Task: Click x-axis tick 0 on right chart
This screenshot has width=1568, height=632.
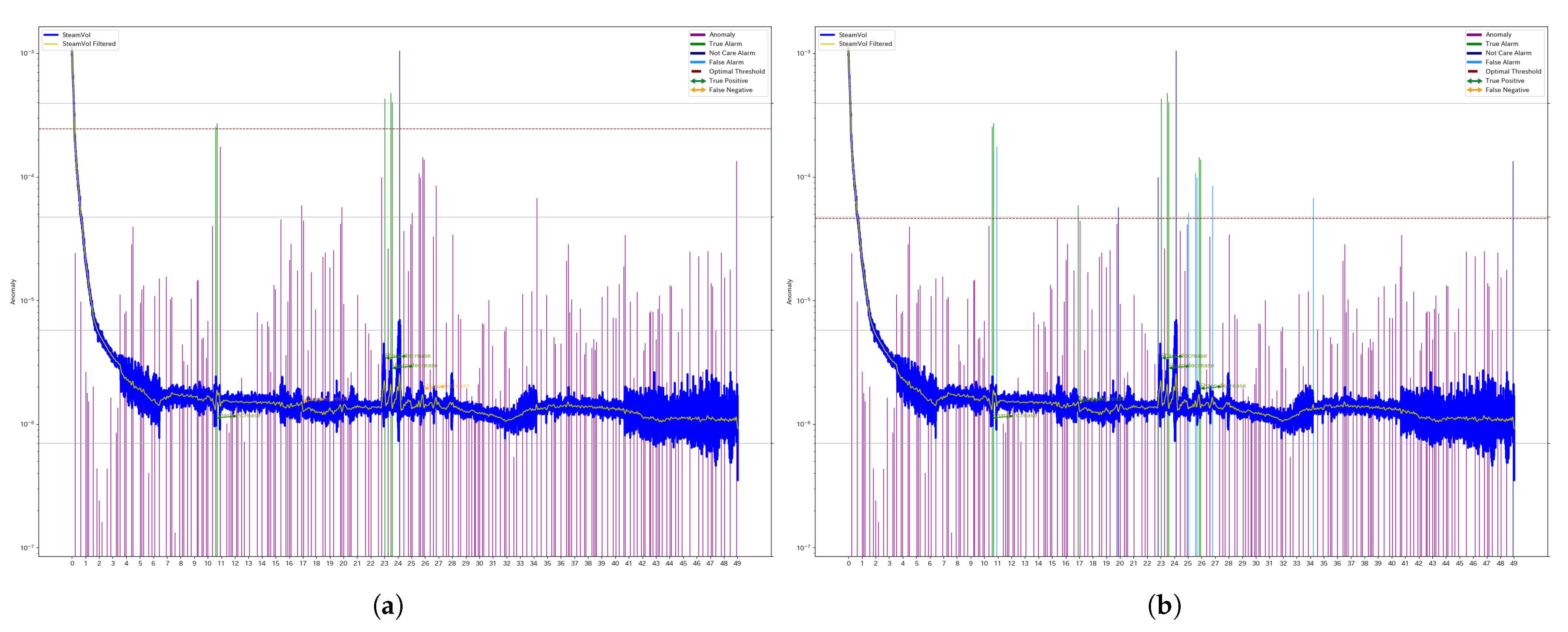Action: [x=848, y=563]
